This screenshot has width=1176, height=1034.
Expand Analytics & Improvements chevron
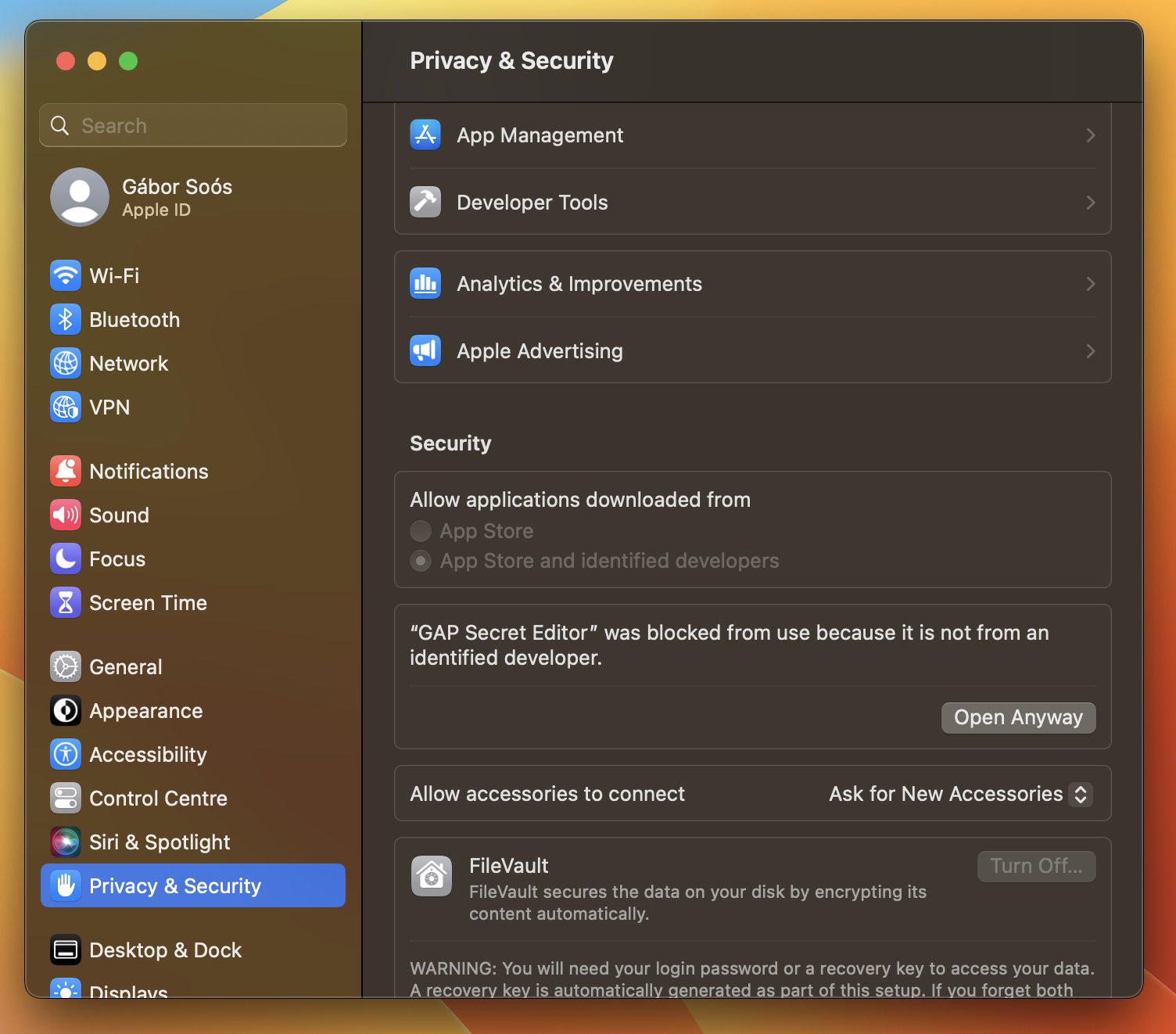1091,284
